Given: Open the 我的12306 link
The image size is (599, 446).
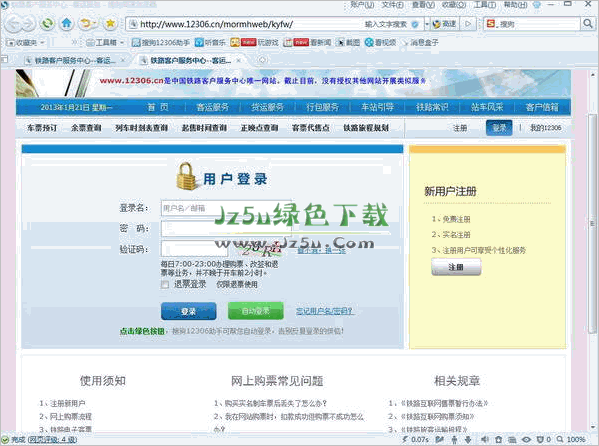Looking at the screenshot, I should pos(546,128).
